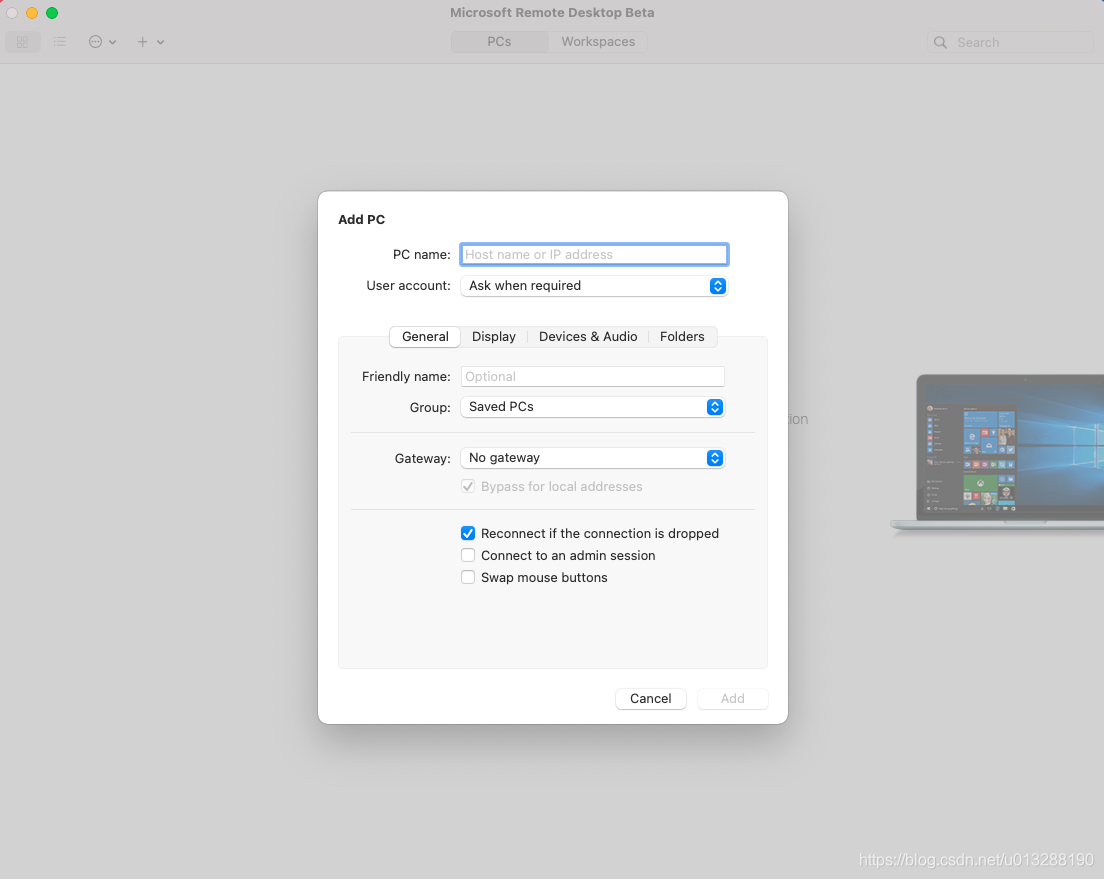Click the Add button
Viewport: 1104px width, 879px height.
(732, 699)
